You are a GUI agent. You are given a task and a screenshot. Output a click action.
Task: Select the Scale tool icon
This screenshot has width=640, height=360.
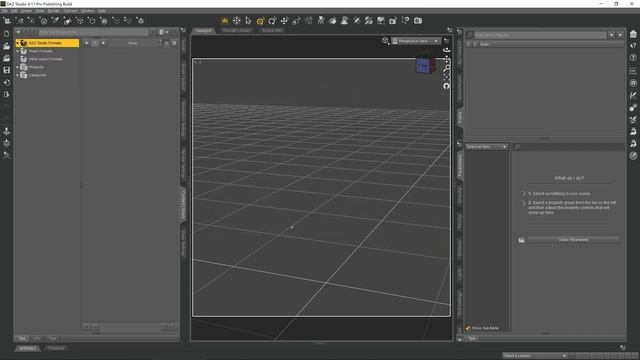click(297, 20)
